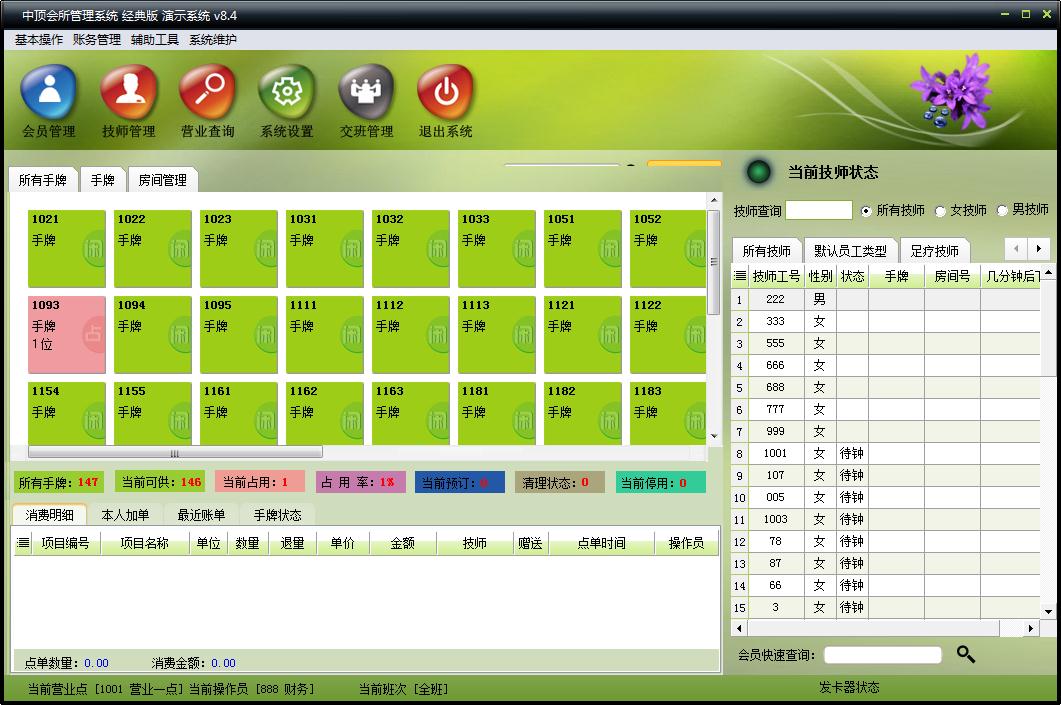The height and width of the screenshot is (705, 1061).
Task: Switch to 足疗技师 tab
Action: [x=934, y=251]
